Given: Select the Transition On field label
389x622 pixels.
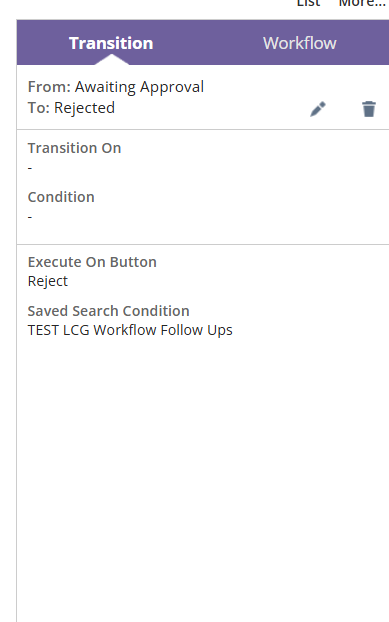Looking at the screenshot, I should click(x=75, y=148).
